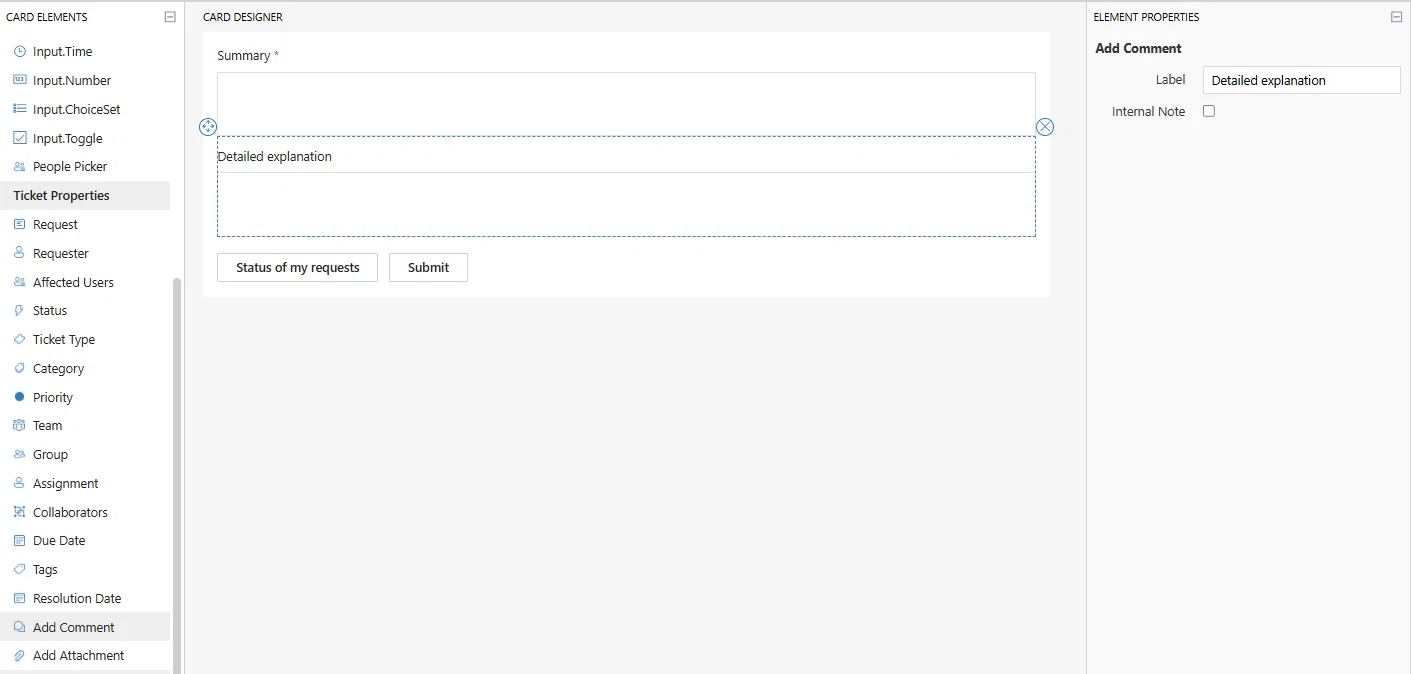The height and width of the screenshot is (674, 1411).
Task: Click the Collaborators icon
Action: coord(19,512)
